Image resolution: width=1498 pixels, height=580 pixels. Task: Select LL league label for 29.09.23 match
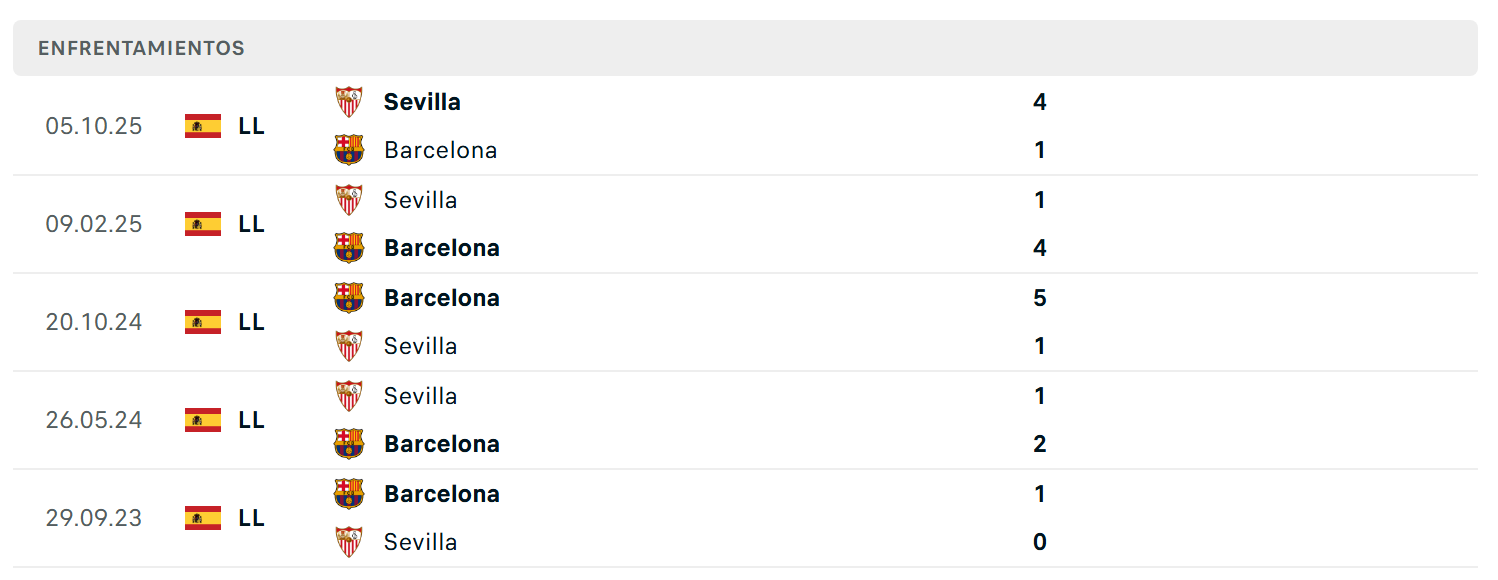[x=252, y=518]
